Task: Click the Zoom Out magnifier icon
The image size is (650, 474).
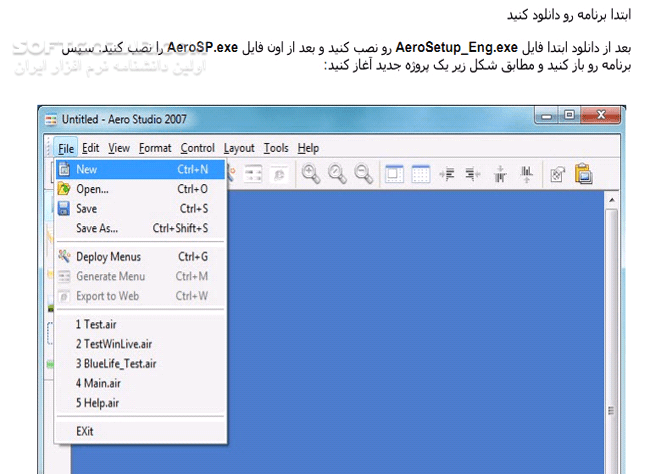Action: [x=364, y=174]
